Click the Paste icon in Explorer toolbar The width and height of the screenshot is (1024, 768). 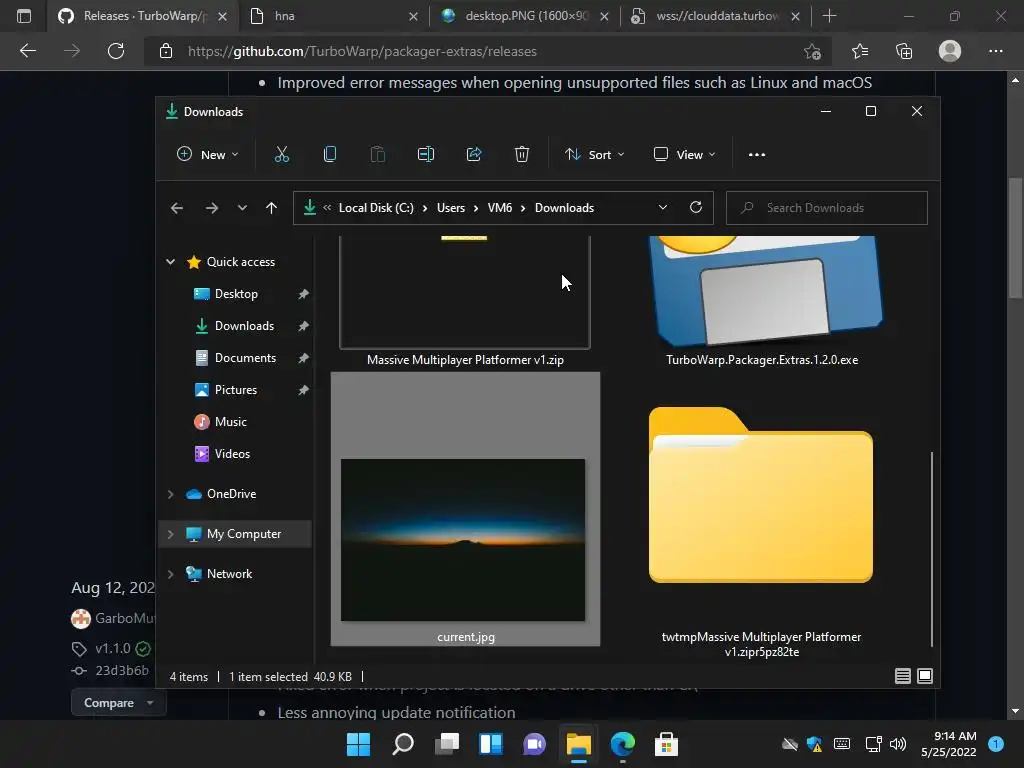click(x=377, y=155)
